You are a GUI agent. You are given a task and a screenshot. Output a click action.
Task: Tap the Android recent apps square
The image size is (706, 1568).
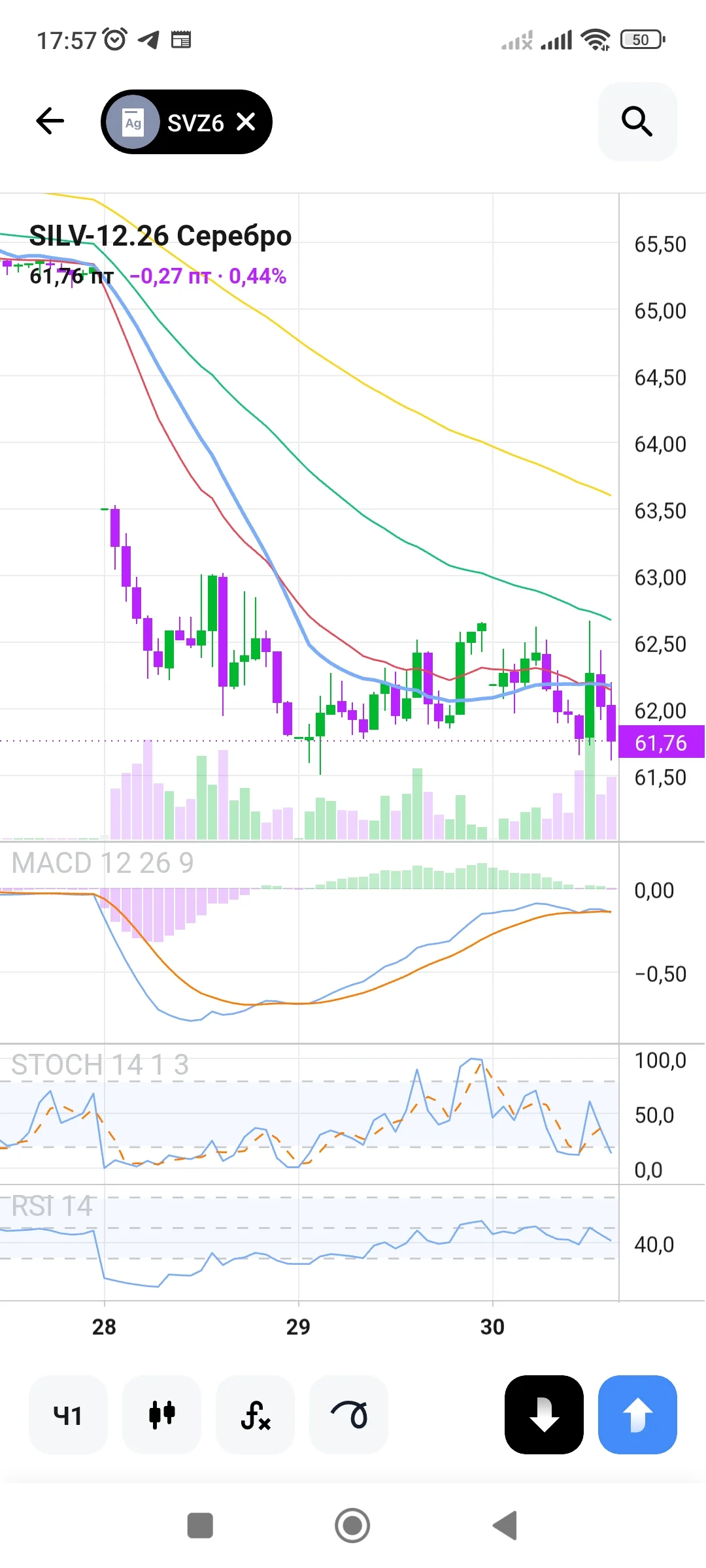200,1526
